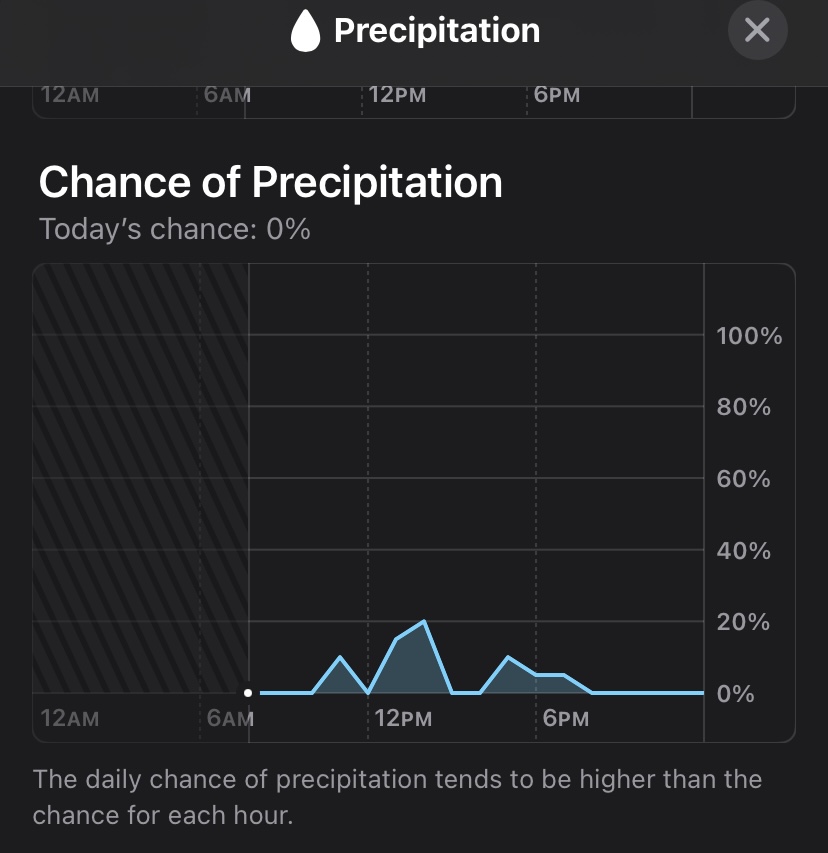828x853 pixels.
Task: Tap the 40% axis label
Action: point(744,551)
